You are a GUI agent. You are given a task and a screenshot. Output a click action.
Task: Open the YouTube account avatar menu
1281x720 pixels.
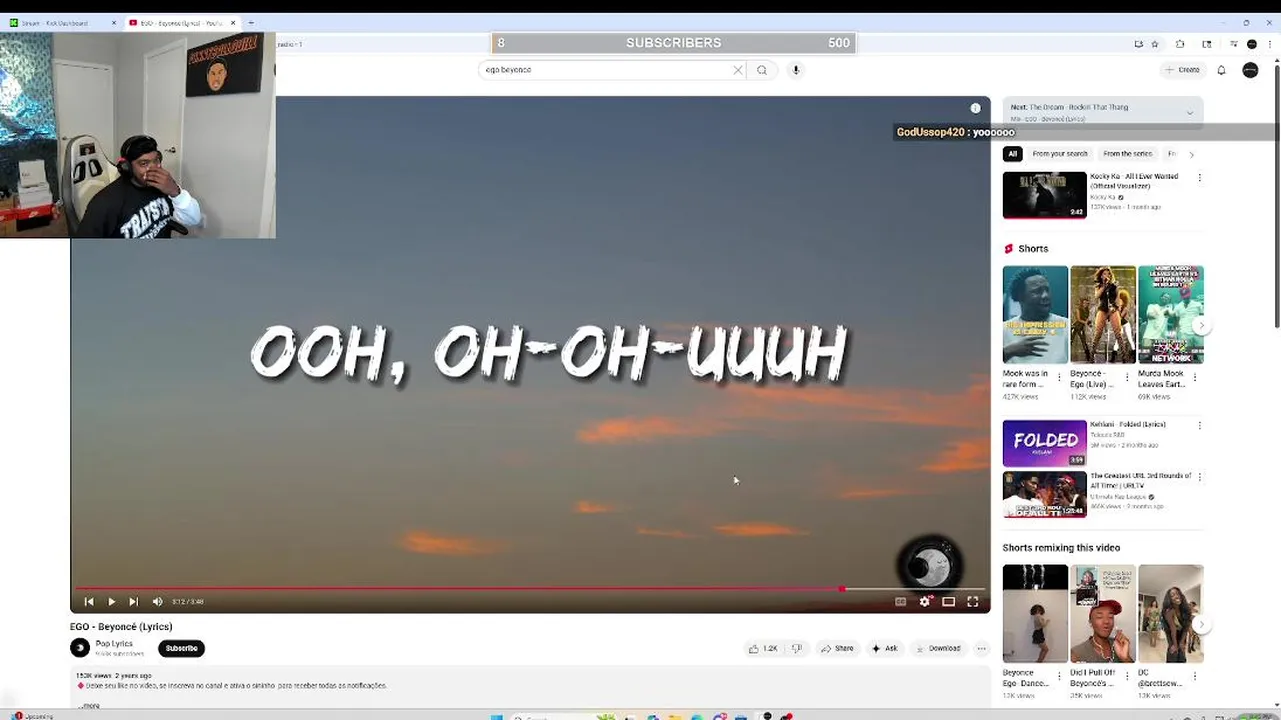[x=1250, y=70]
